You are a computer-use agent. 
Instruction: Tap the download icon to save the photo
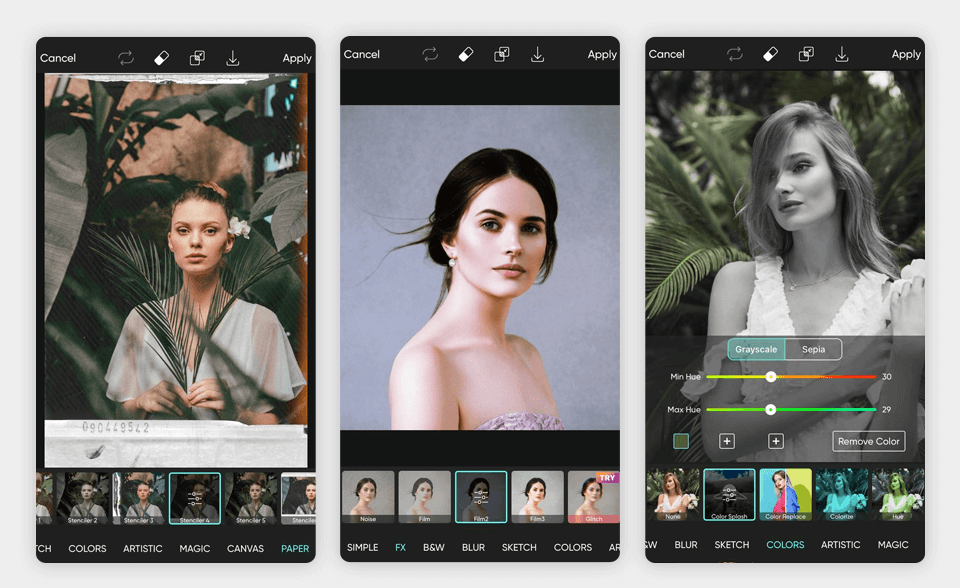233,57
